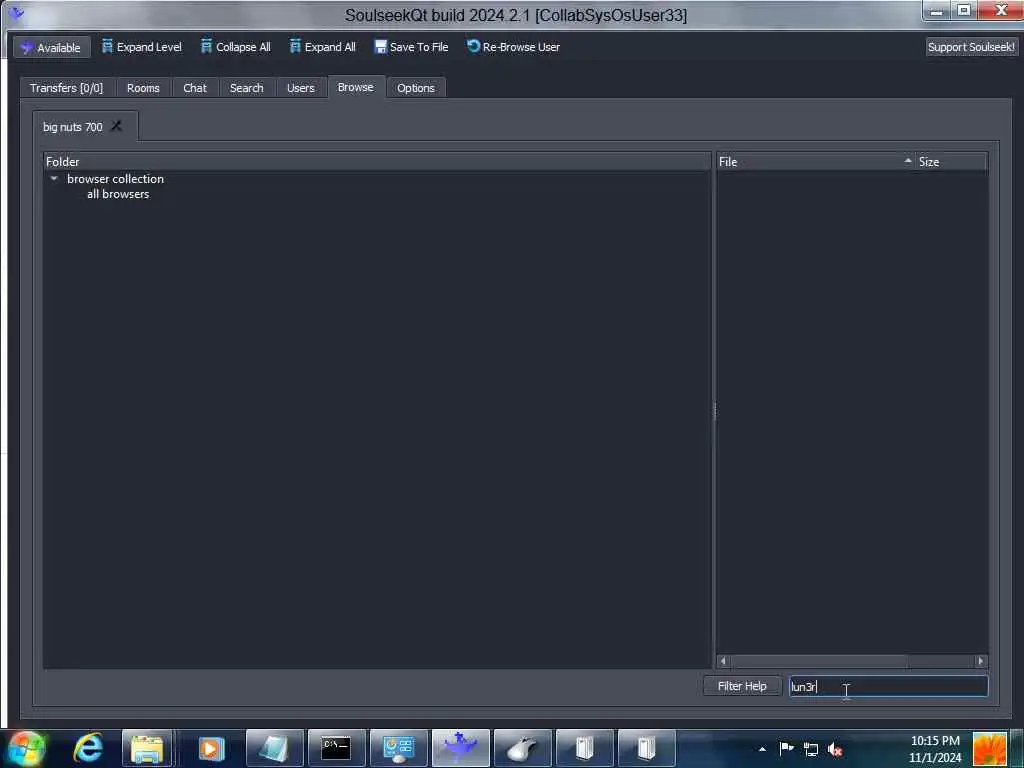Screen dimensions: 1024x768
Task: Open the Transfers [0/0] tab
Action: (x=67, y=88)
